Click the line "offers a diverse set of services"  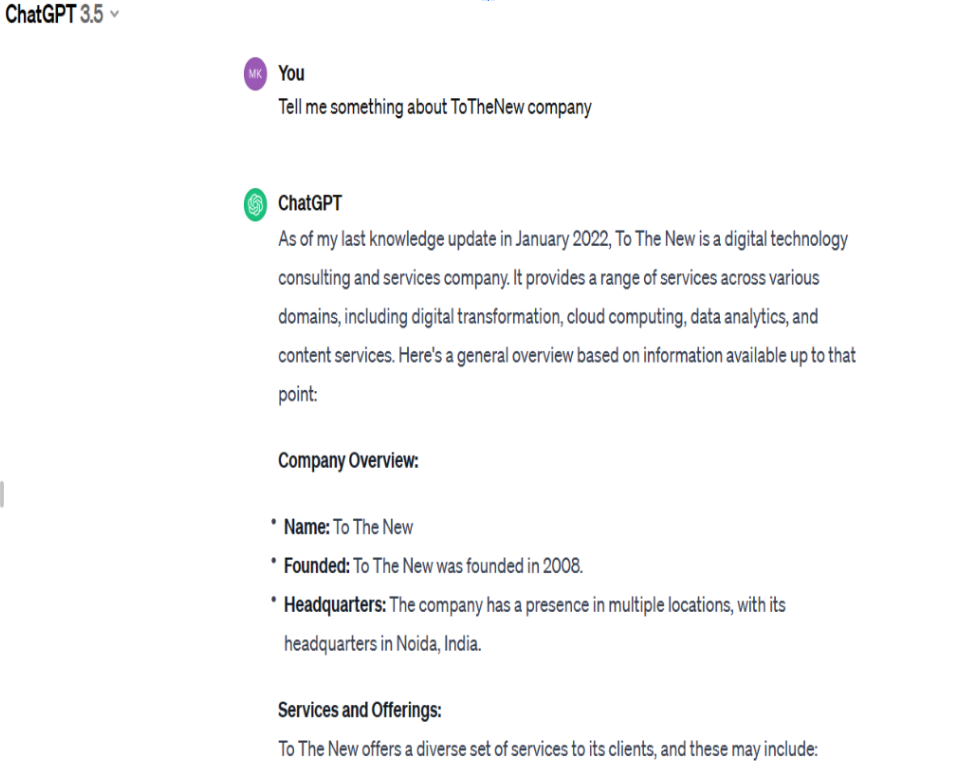[548, 749]
